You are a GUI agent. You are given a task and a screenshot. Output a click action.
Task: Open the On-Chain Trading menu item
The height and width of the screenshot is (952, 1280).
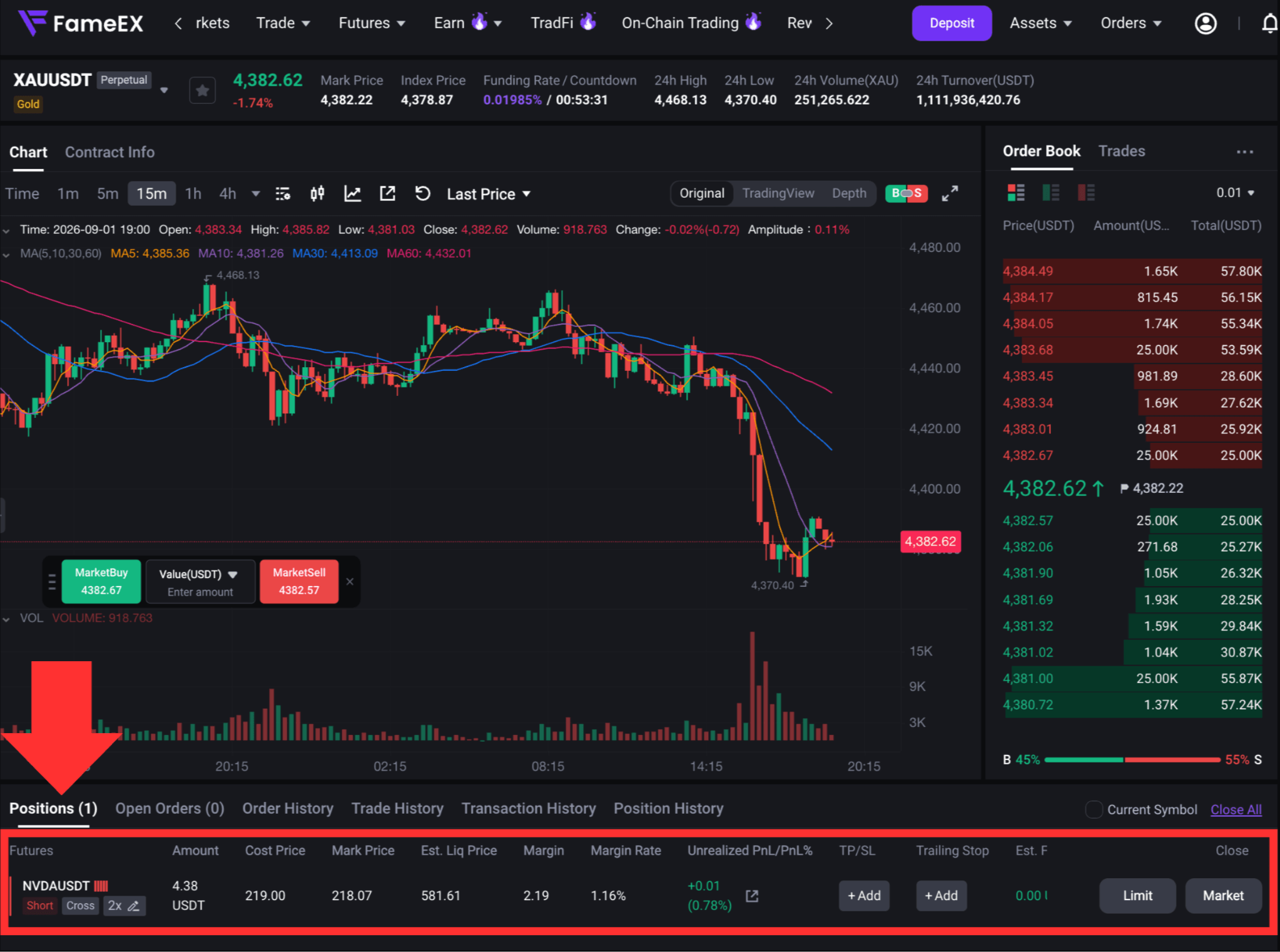click(x=691, y=23)
